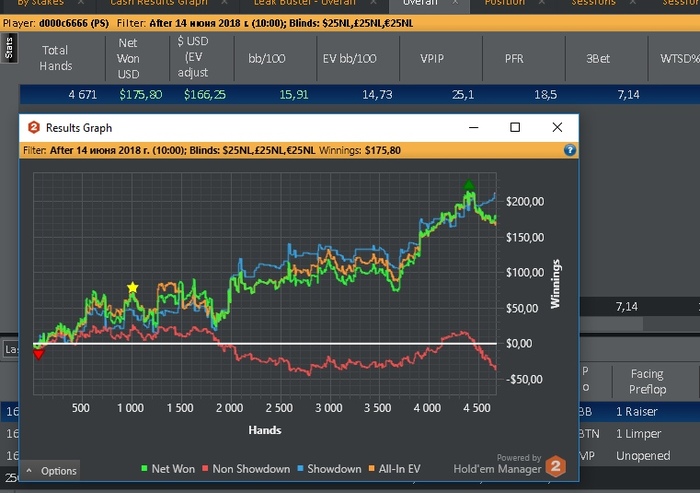Screen dimensions: 700x493
Task: Click the 7,14 value in the totals row
Action: [x=627, y=306]
